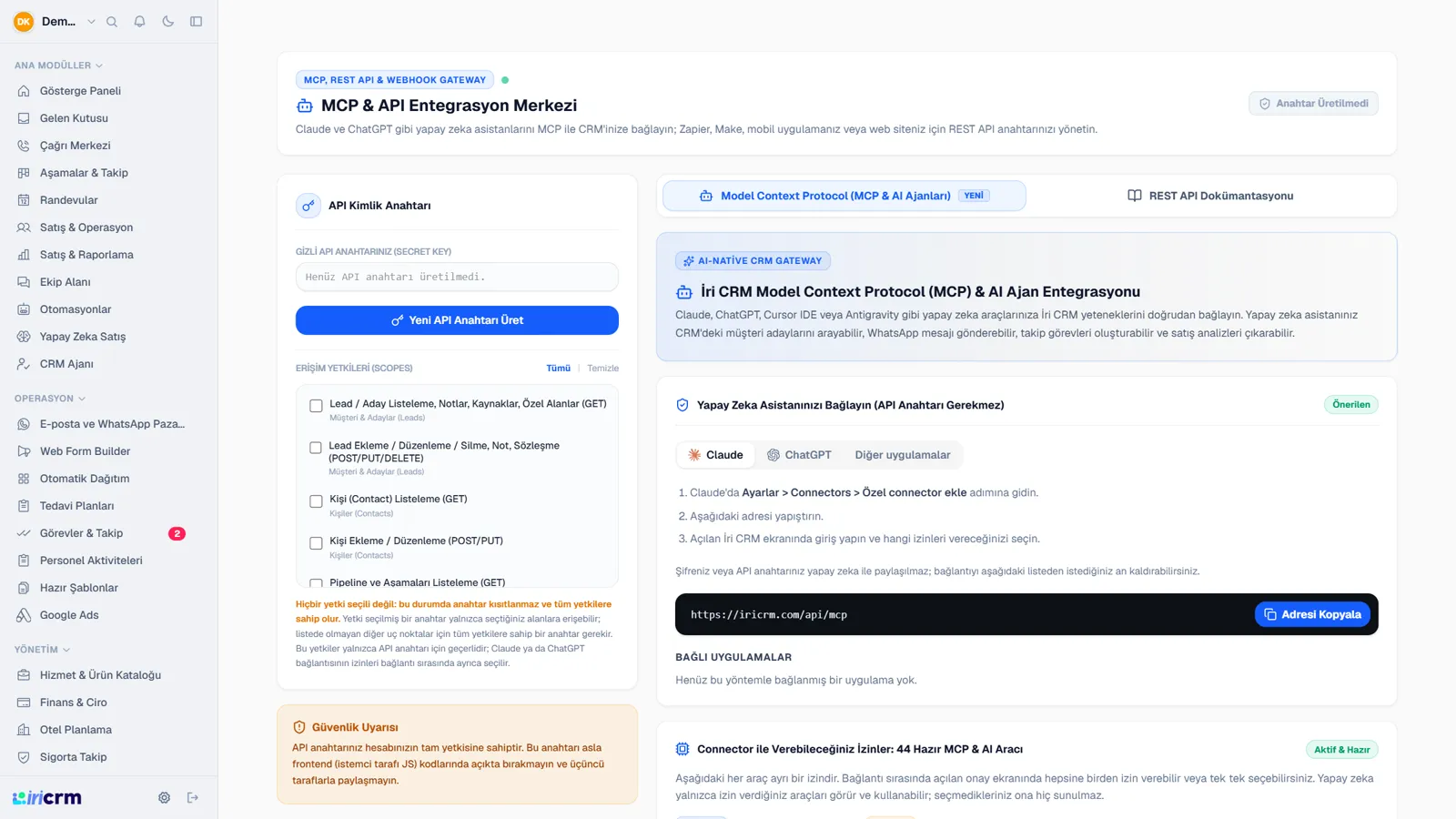1456x819 pixels.
Task: Check Pipeline ve Aşamaları Listeleme scope
Action: (x=316, y=583)
